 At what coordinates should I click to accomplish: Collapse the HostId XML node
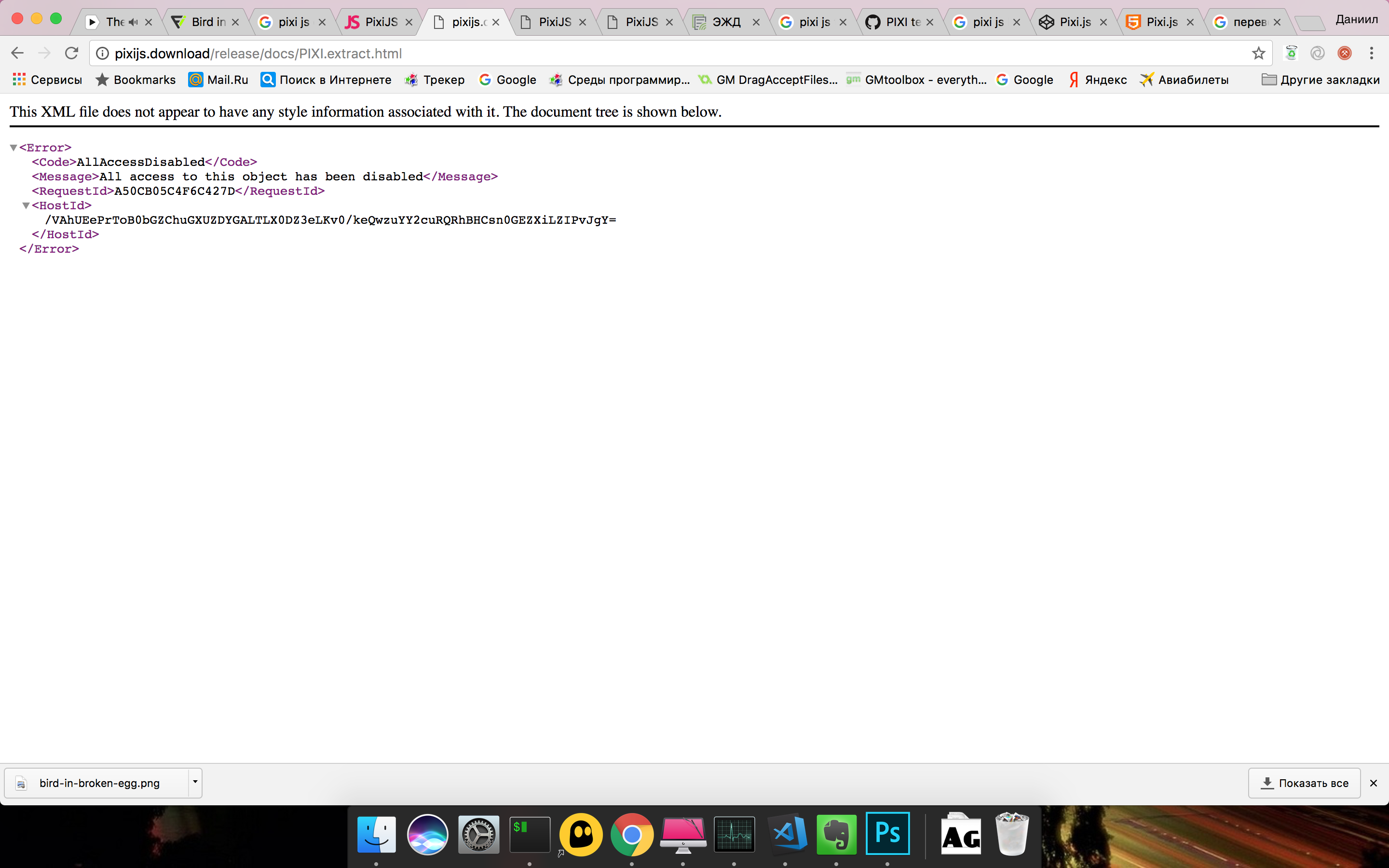click(26, 205)
